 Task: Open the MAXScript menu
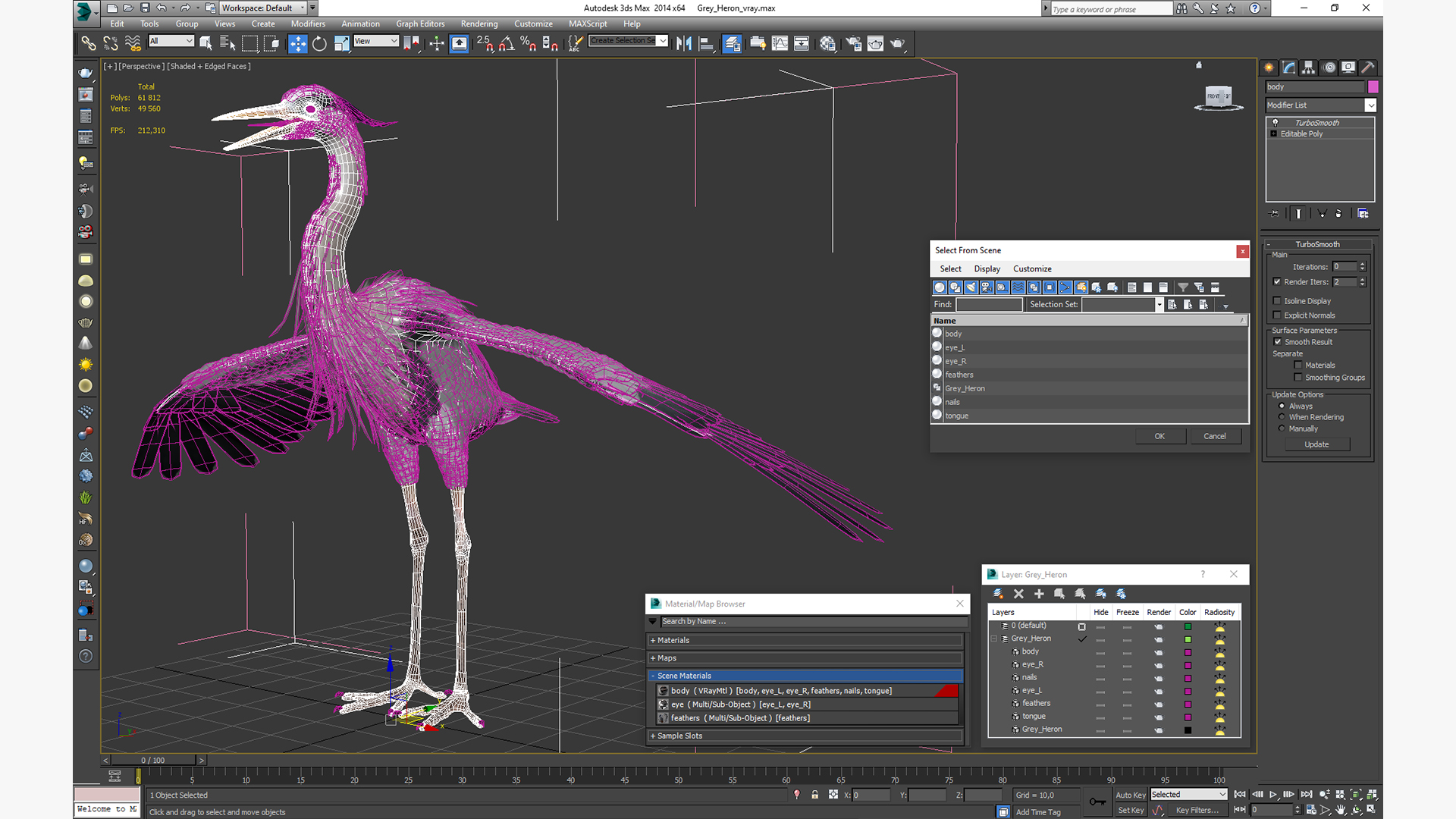click(588, 24)
